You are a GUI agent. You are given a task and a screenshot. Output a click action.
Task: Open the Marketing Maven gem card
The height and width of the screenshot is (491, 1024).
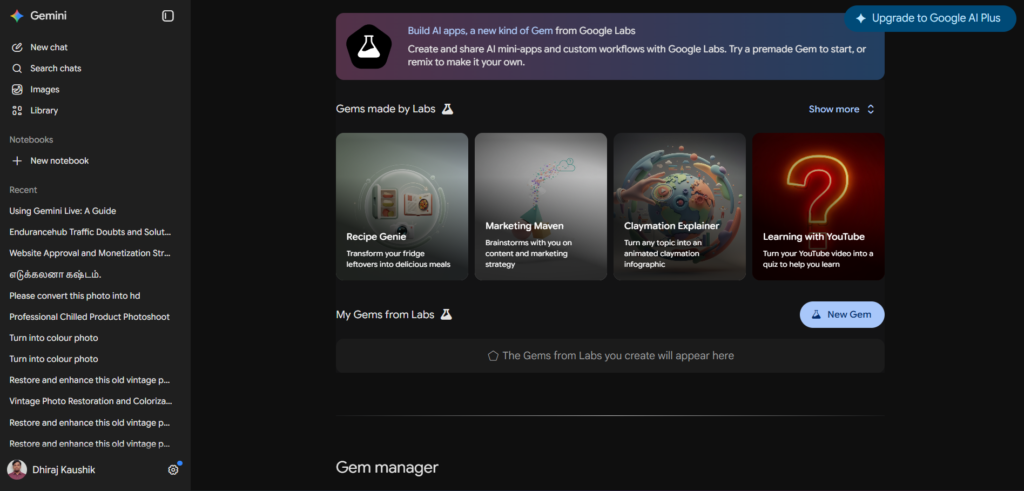[541, 206]
